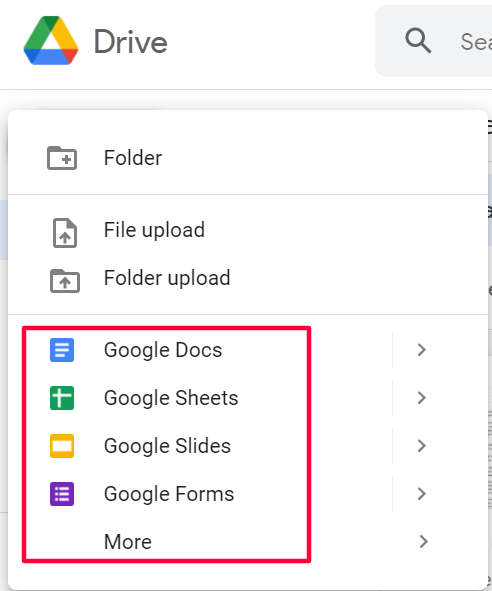Expand the Google Slides submenu arrow
Image resolution: width=492 pixels, height=591 pixels.
(x=421, y=446)
